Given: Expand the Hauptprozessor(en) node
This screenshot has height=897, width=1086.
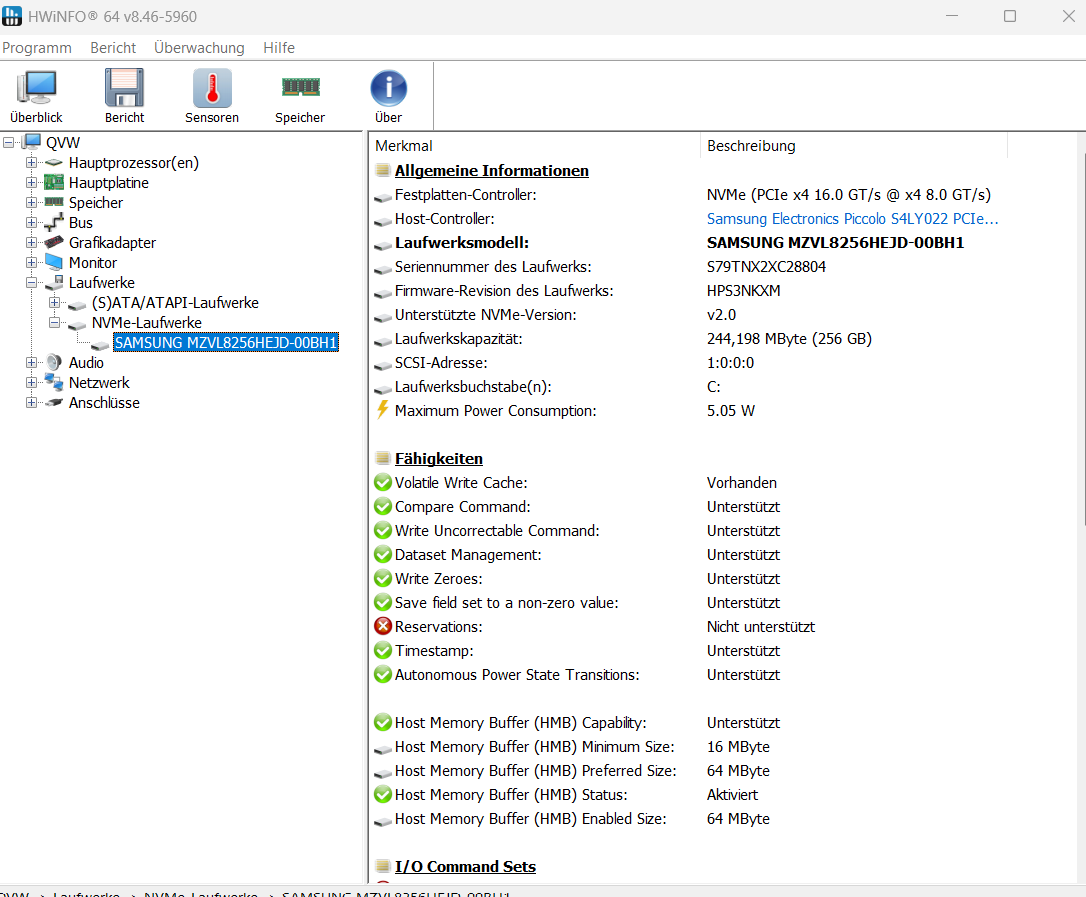Looking at the screenshot, I should (31, 162).
